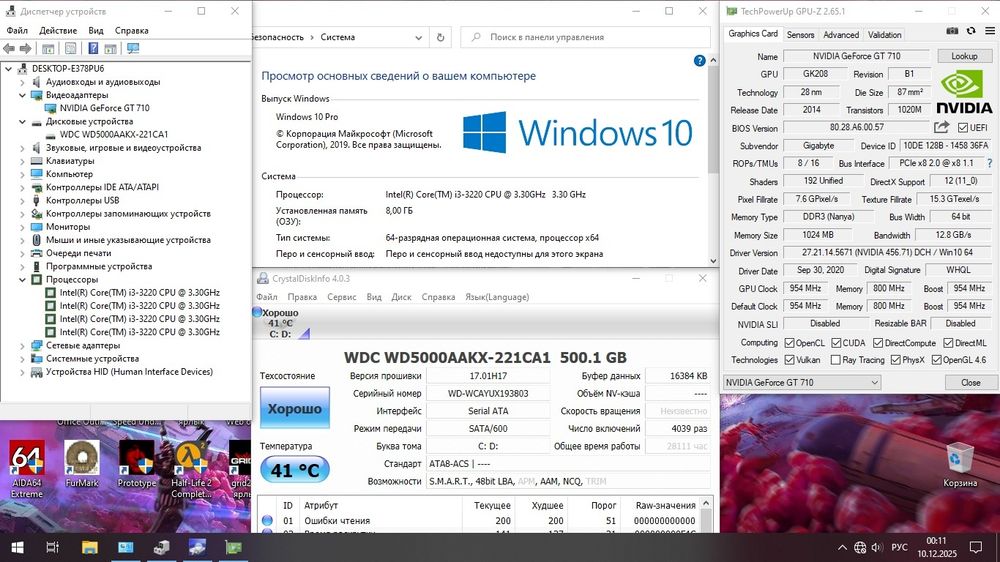
Task: Open the FurMark desktop shortcut
Action: coord(82,464)
